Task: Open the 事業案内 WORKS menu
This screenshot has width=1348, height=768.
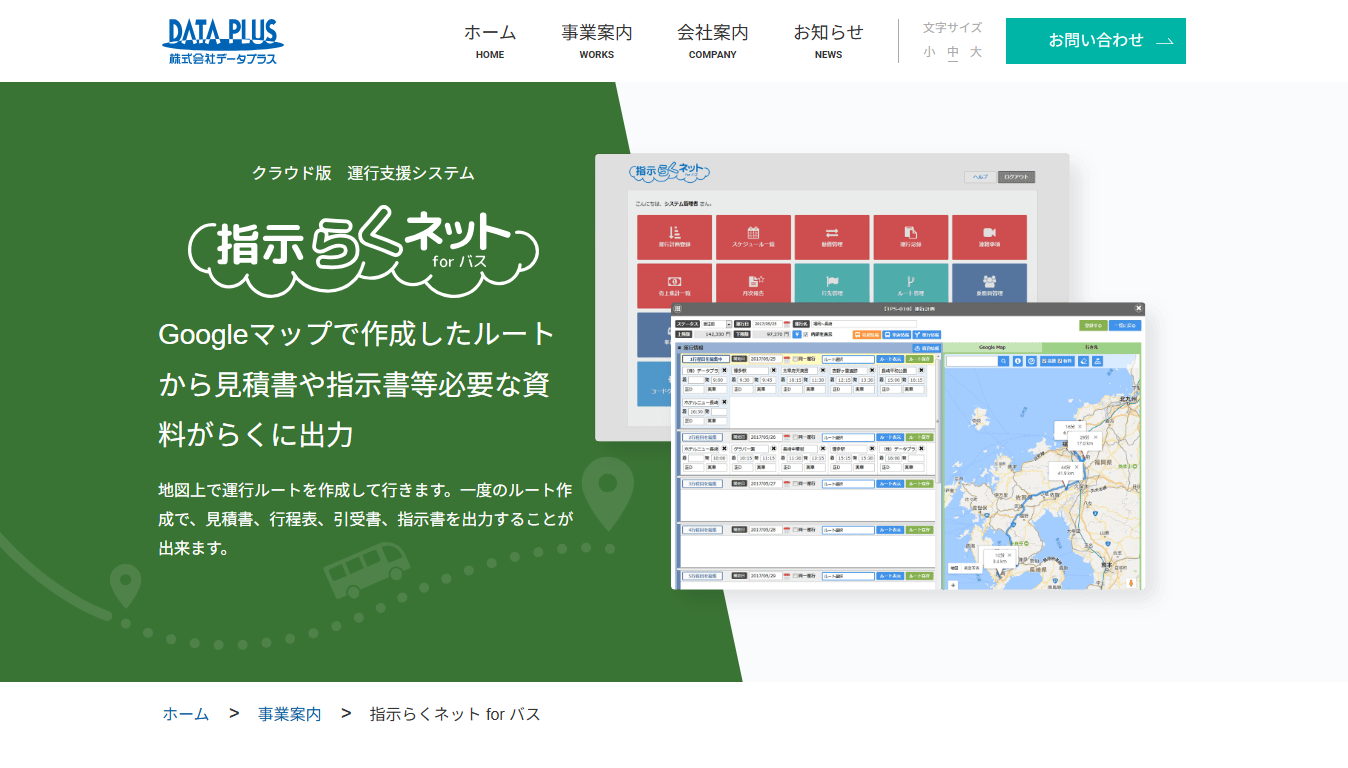Action: (597, 41)
